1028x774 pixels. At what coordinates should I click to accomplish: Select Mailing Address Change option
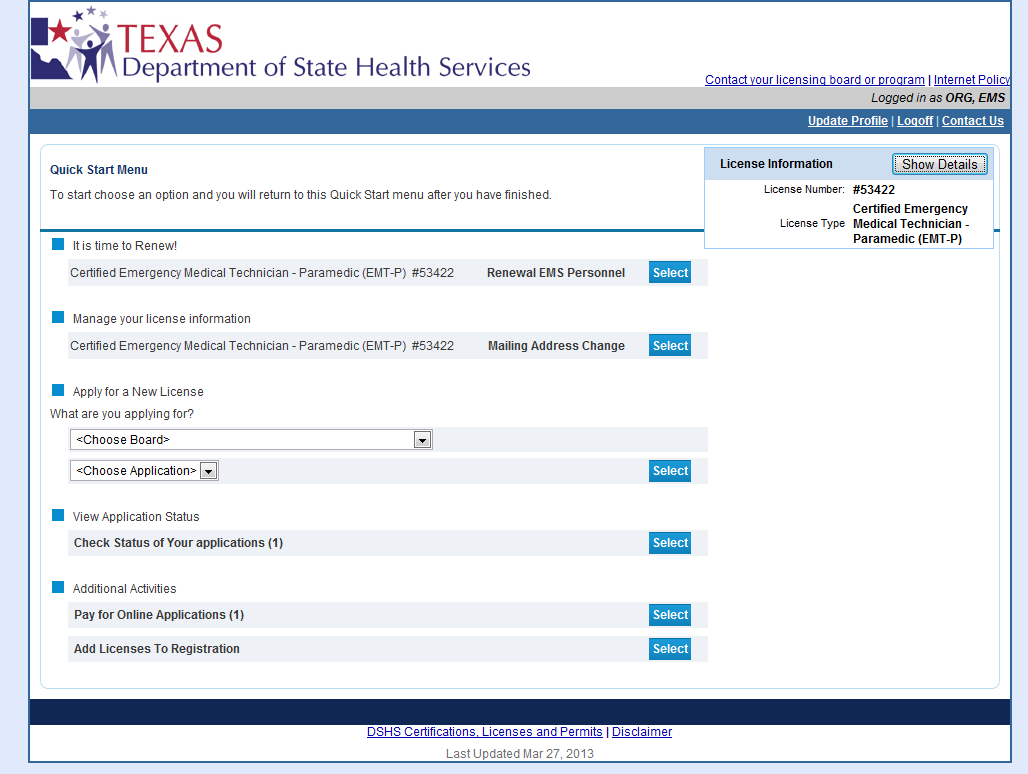670,346
